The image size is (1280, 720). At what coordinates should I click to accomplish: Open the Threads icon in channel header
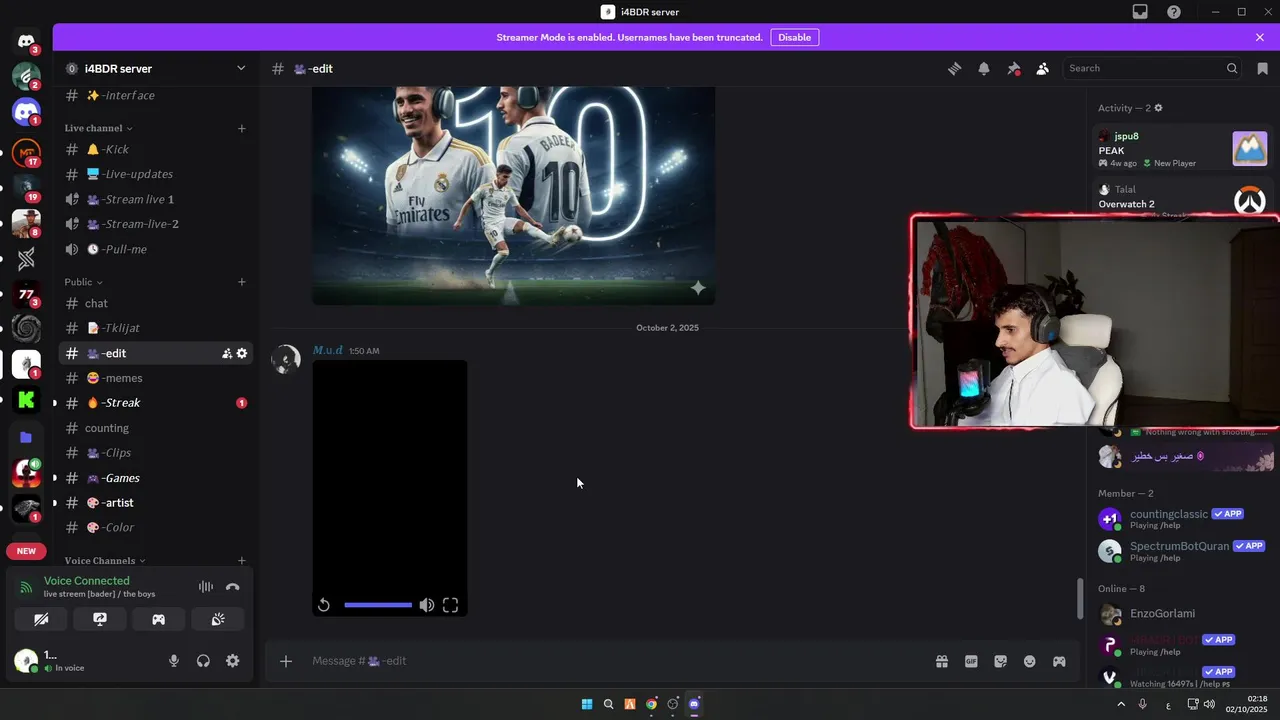(x=954, y=68)
